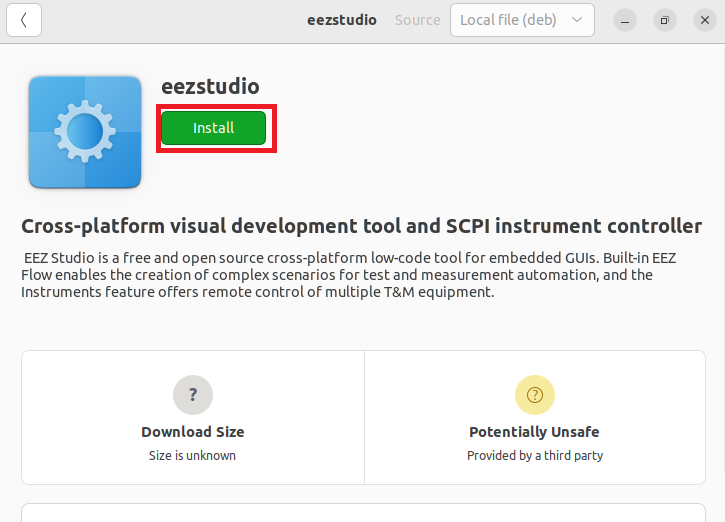The image size is (725, 522).
Task: Open the Source dropdown chevron
Action: point(577,20)
